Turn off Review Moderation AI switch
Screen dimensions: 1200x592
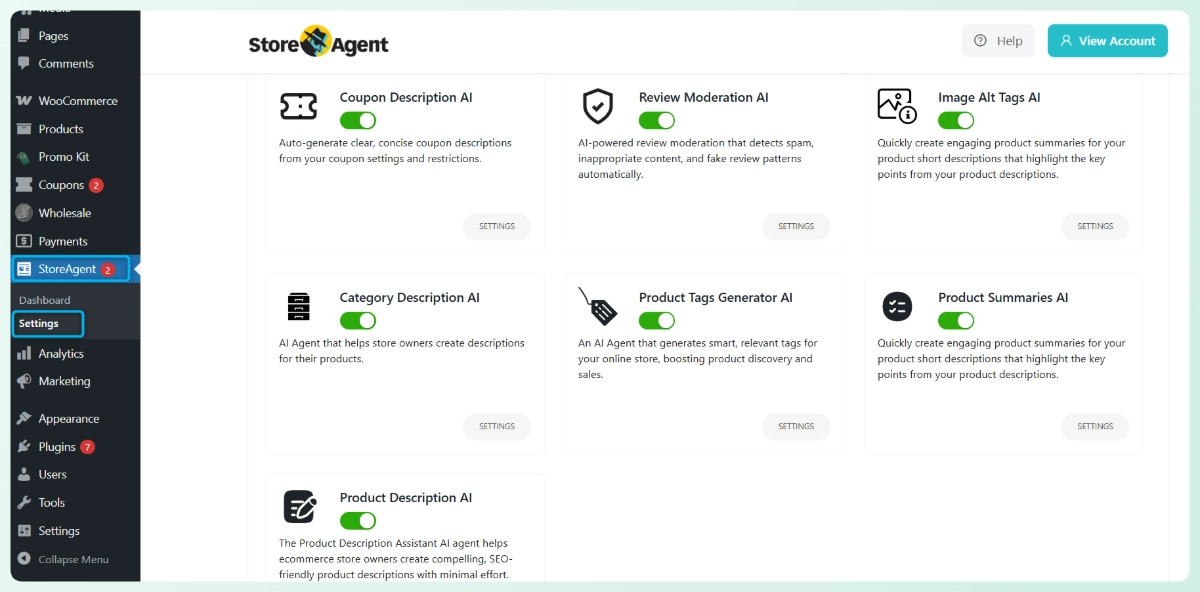(x=657, y=121)
